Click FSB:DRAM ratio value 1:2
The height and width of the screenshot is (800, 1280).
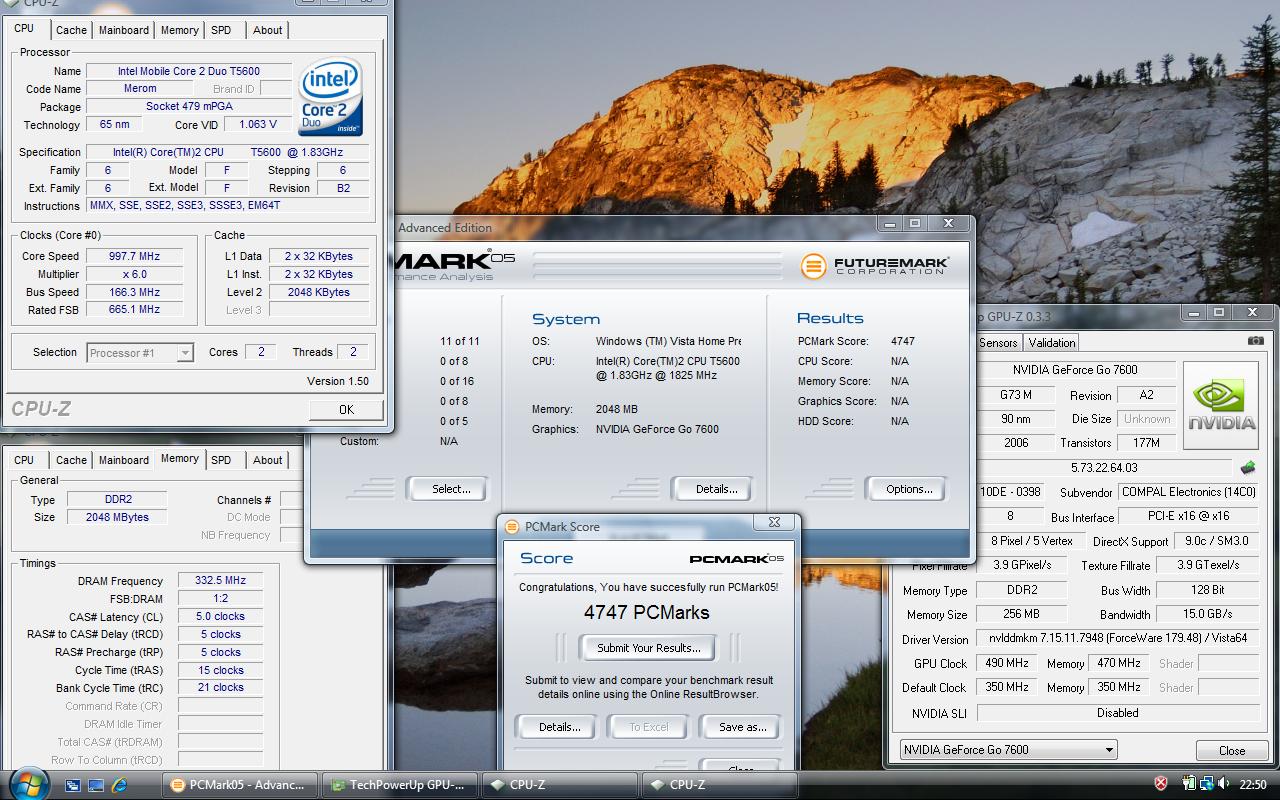click(221, 598)
